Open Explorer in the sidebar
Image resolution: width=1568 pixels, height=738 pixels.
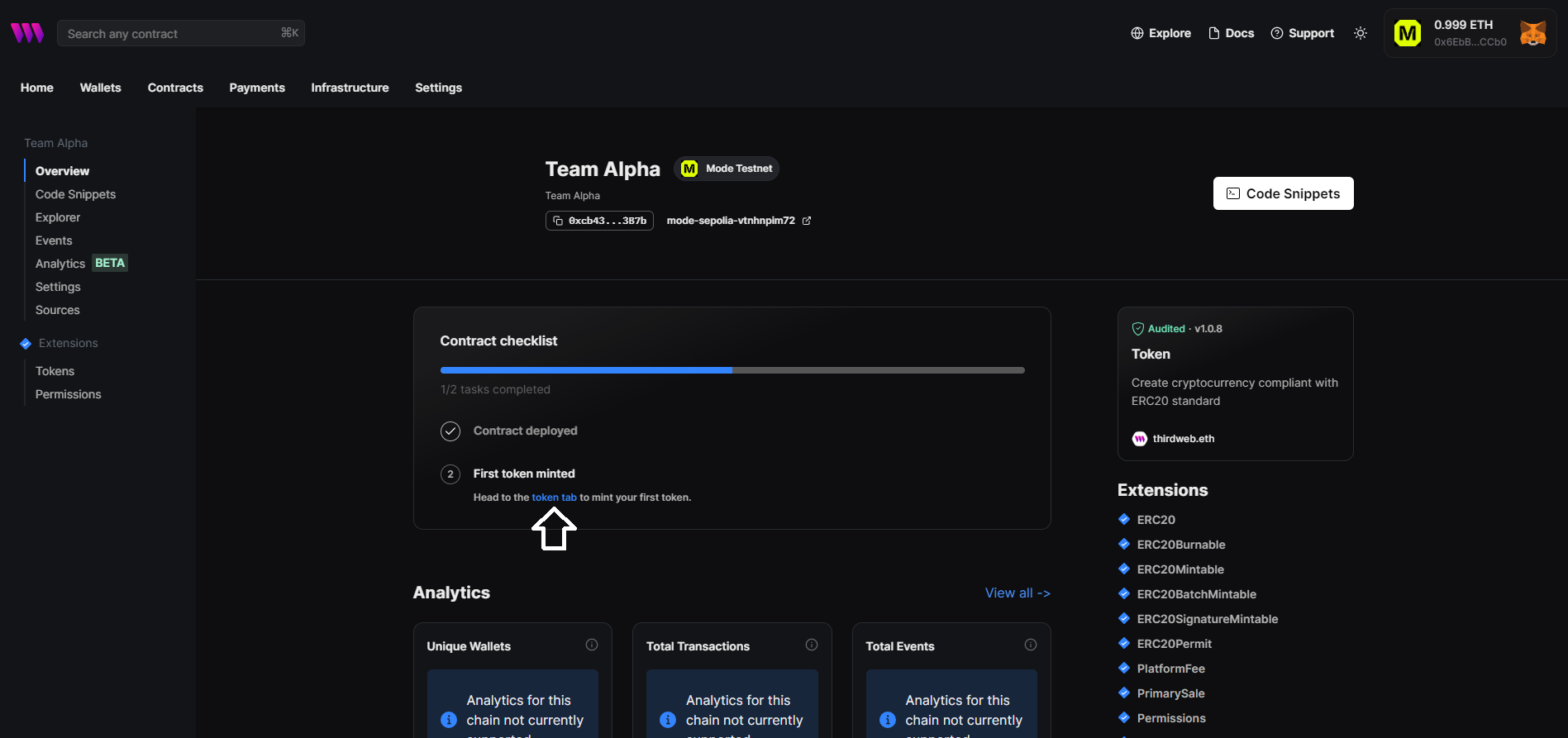[58, 217]
